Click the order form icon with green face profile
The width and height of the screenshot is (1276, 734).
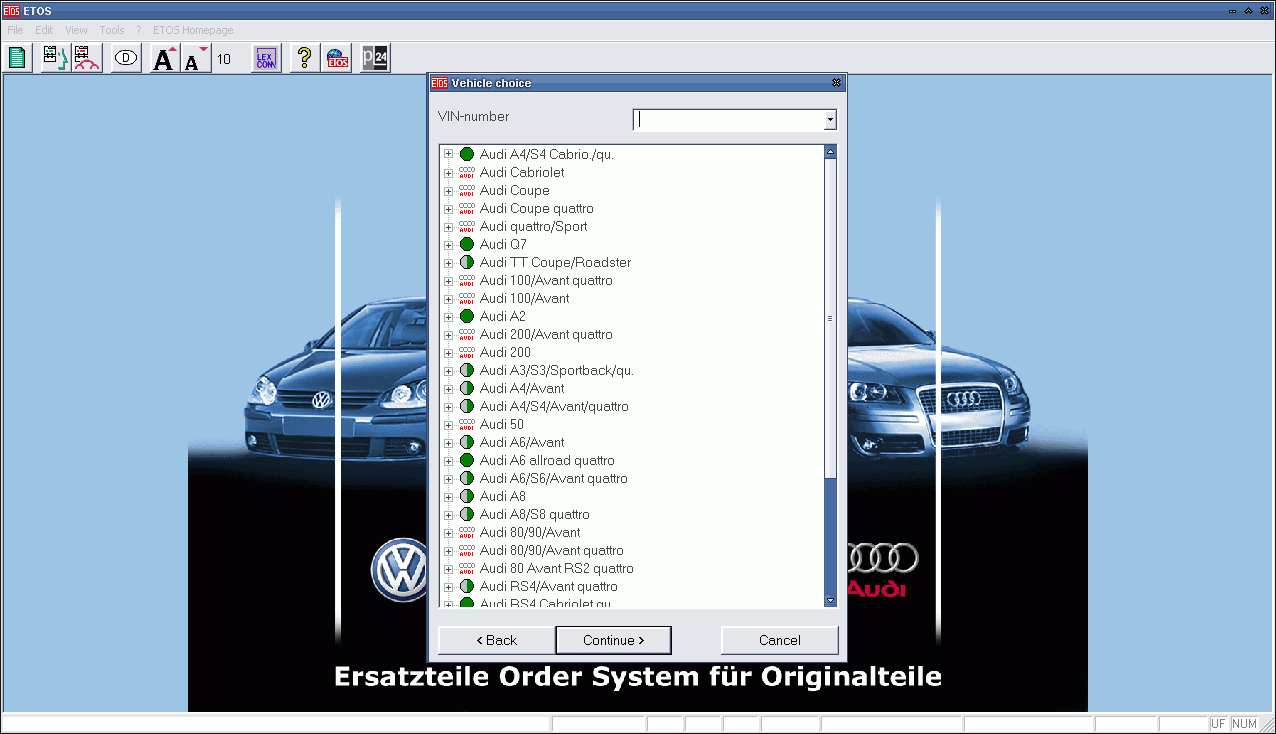click(54, 58)
